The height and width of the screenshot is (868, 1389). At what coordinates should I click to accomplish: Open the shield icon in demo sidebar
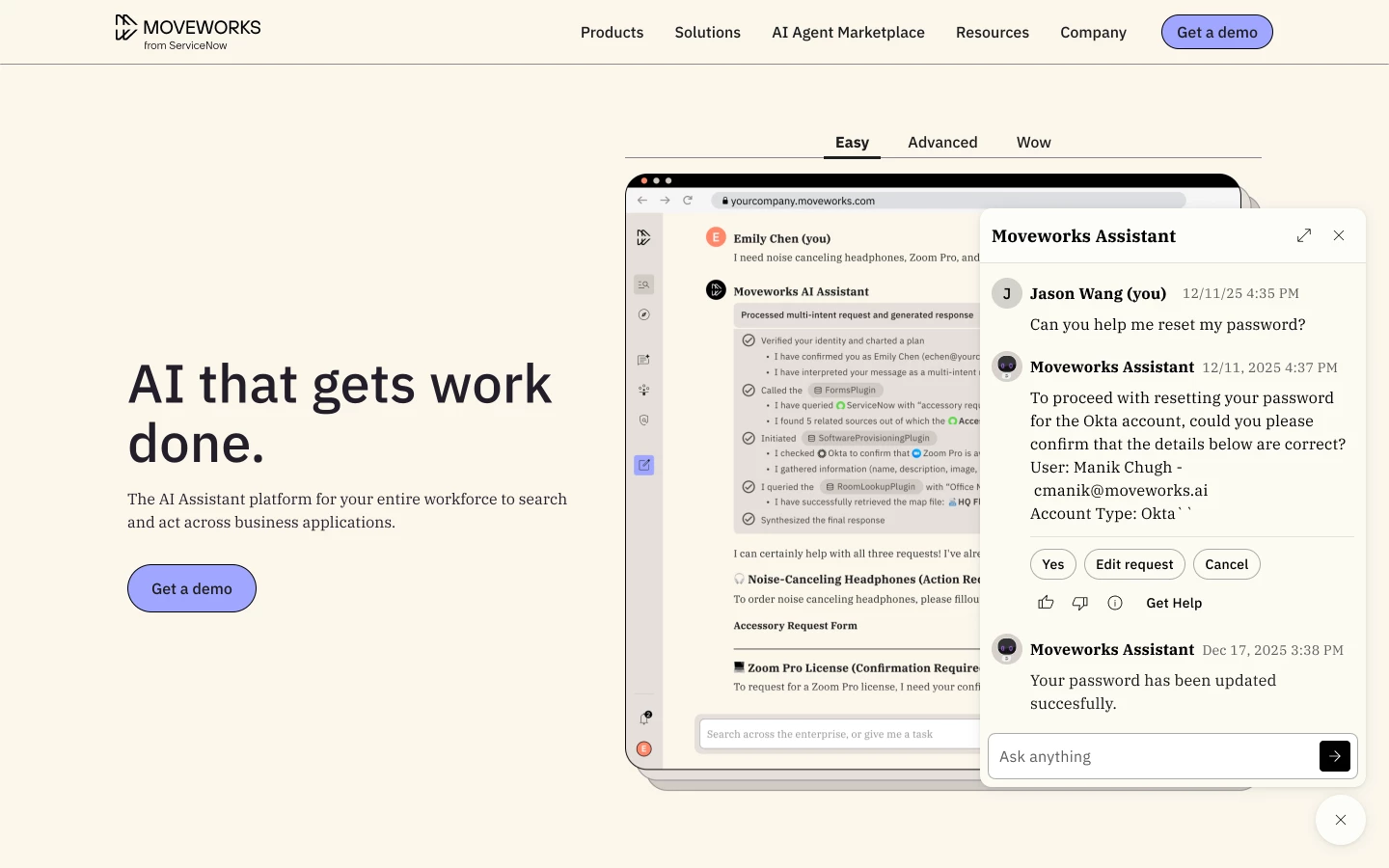tap(643, 420)
